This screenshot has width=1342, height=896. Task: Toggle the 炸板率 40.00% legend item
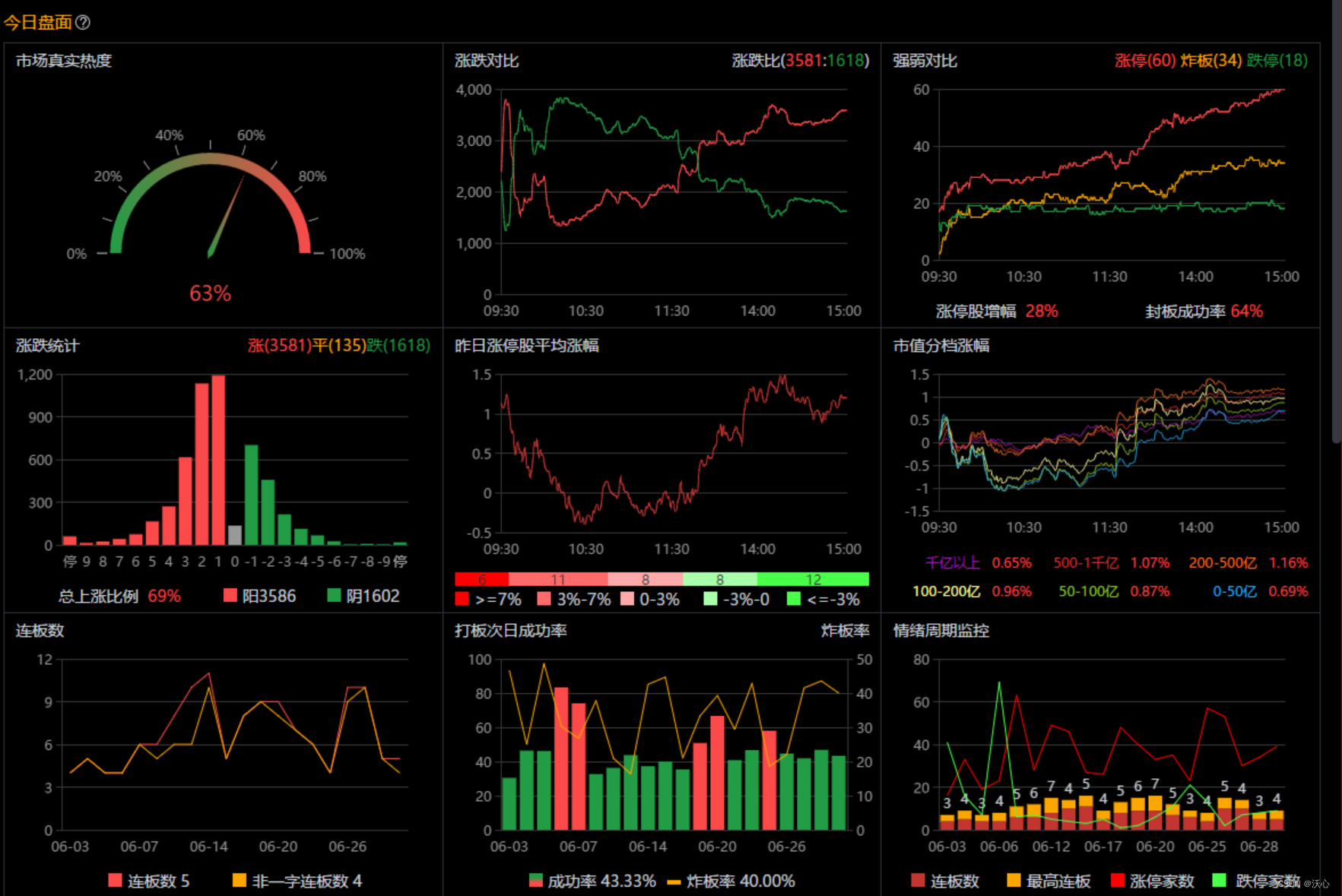pyautogui.click(x=731, y=881)
